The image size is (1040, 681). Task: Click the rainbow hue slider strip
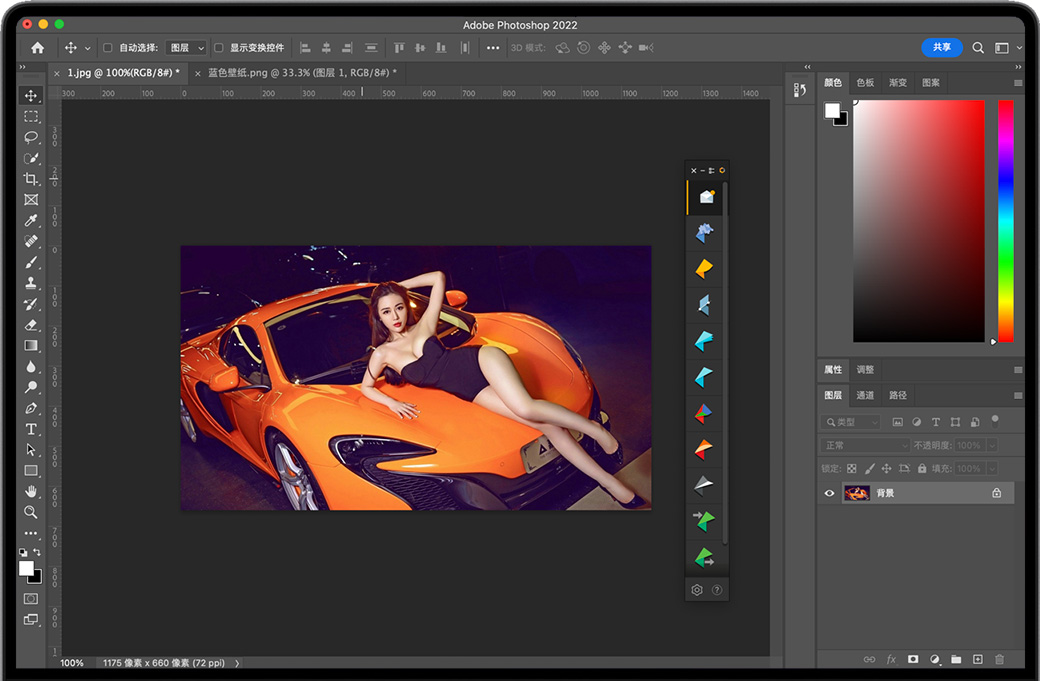pos(1005,220)
